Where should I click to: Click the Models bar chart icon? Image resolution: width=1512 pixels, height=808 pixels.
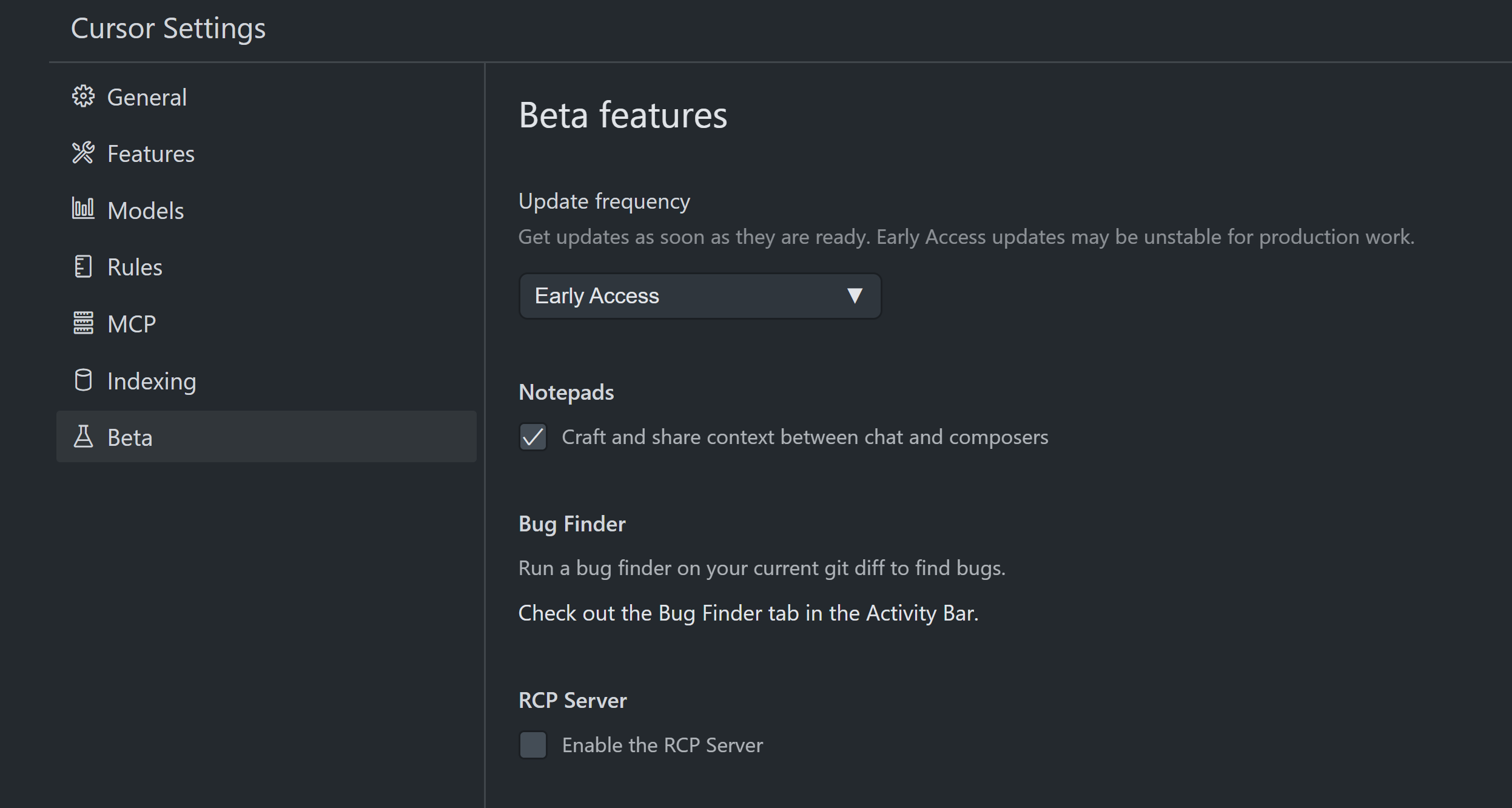pos(83,209)
